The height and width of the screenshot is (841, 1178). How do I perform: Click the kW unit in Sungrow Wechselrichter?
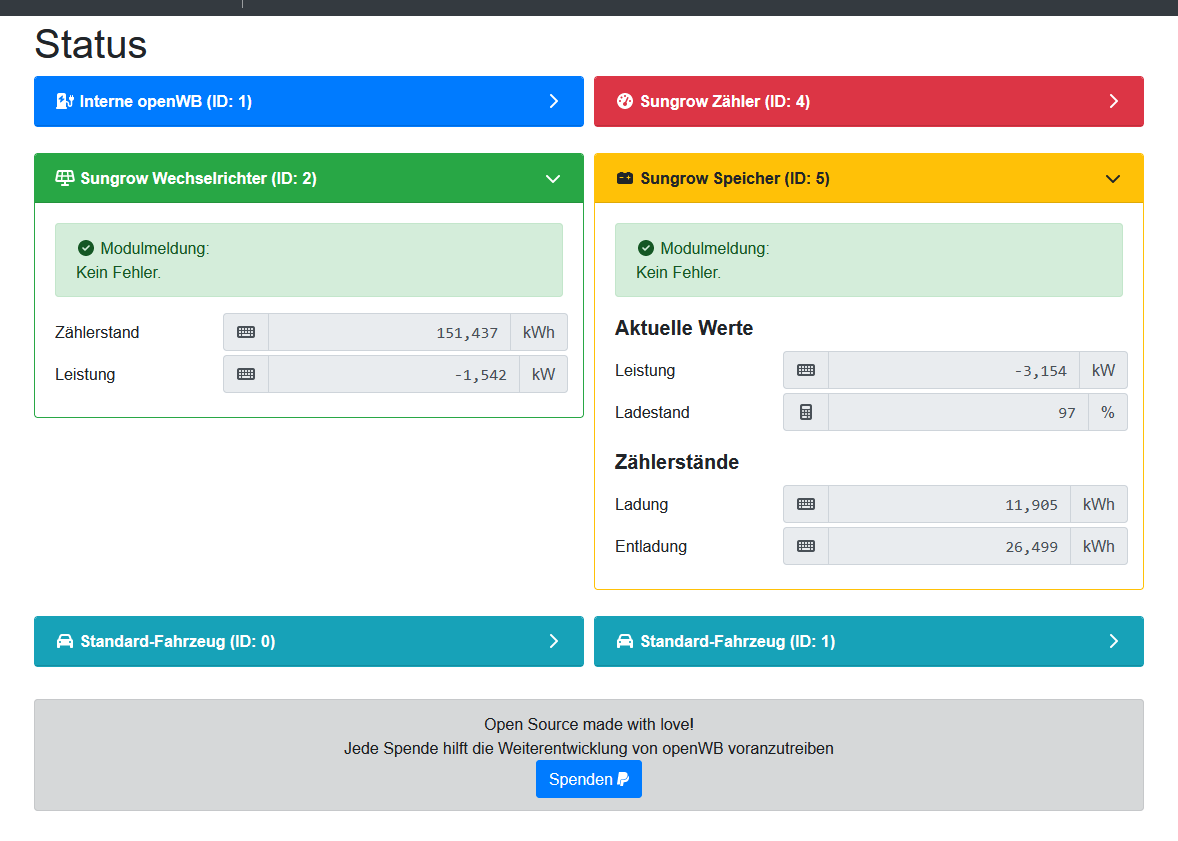(x=543, y=374)
